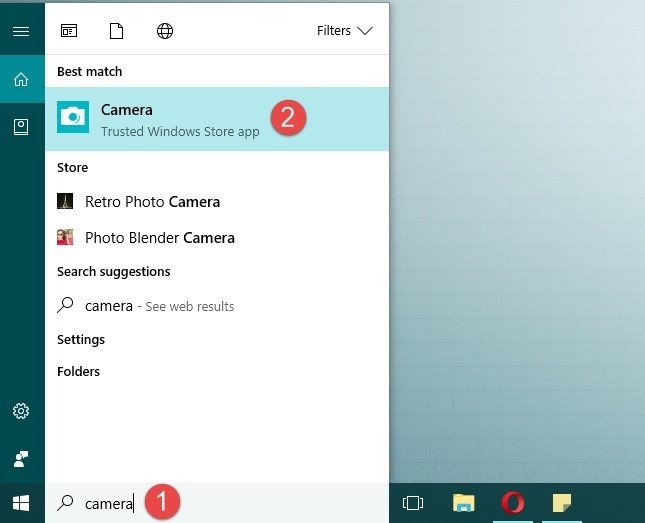Open the Filters dropdown
The width and height of the screenshot is (645, 523).
click(345, 31)
